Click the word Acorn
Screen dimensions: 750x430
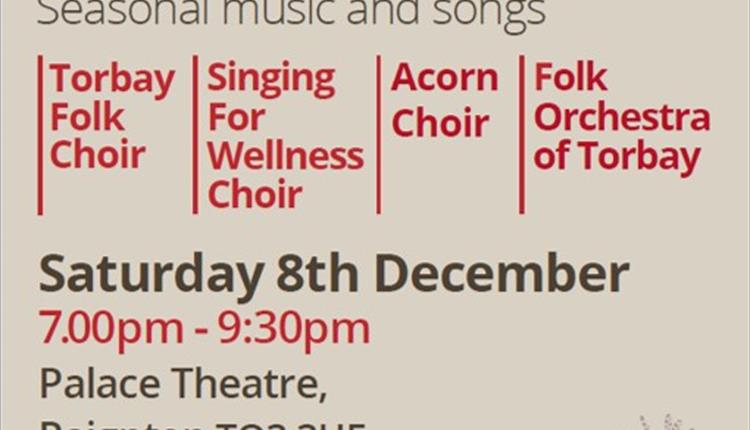(444, 77)
